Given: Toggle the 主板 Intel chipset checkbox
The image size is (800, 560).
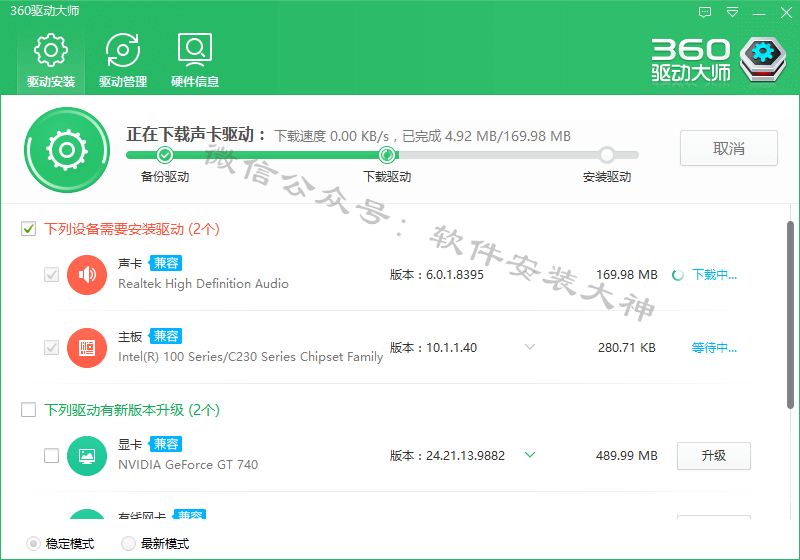Looking at the screenshot, I should (52, 348).
